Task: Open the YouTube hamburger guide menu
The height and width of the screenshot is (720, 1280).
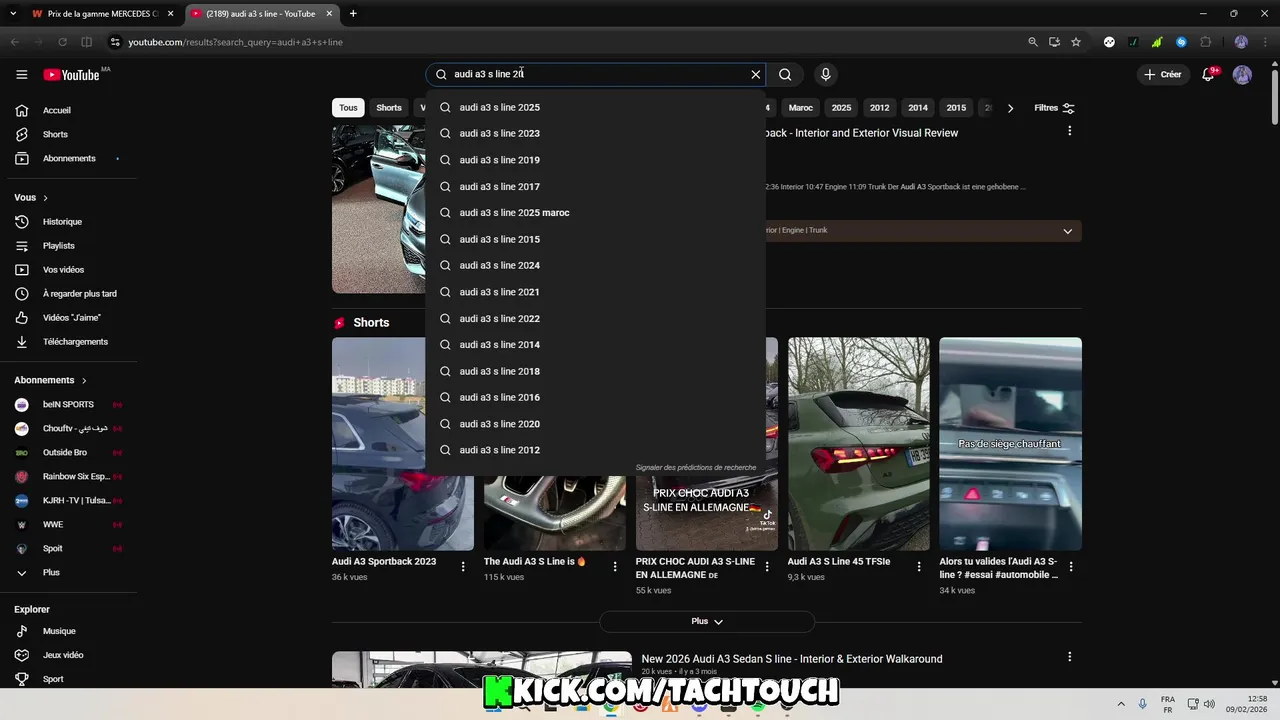Action: tap(21, 75)
